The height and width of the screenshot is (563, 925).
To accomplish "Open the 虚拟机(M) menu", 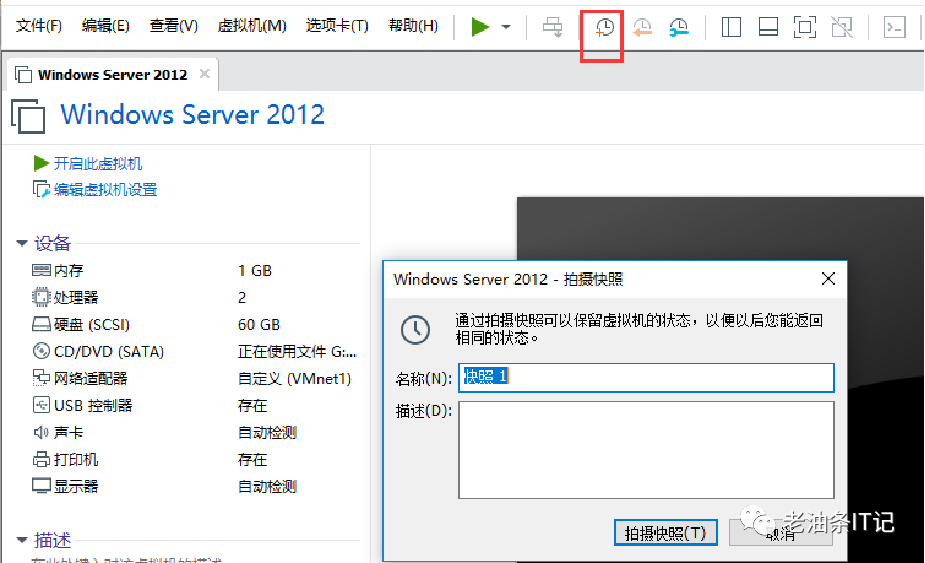I will pos(252,26).
